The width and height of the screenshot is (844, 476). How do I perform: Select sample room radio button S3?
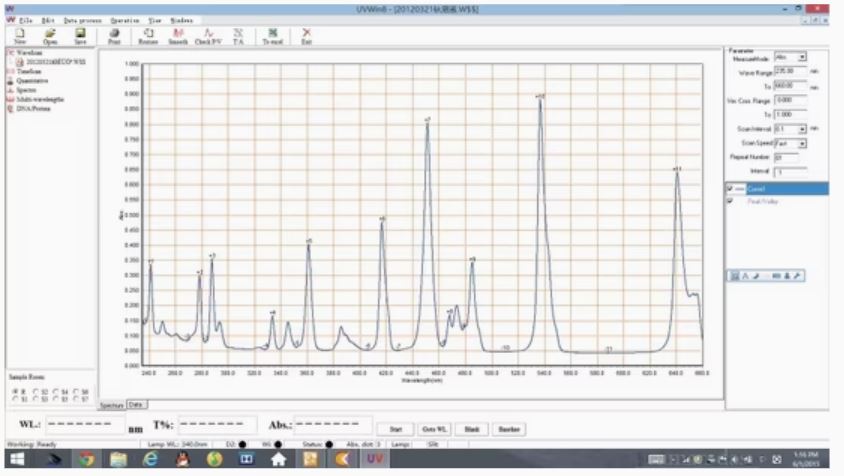[36, 399]
